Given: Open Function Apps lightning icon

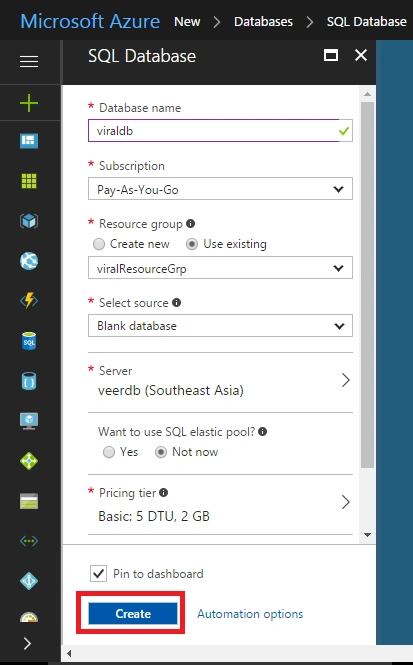Looking at the screenshot, I should pos(29,301).
